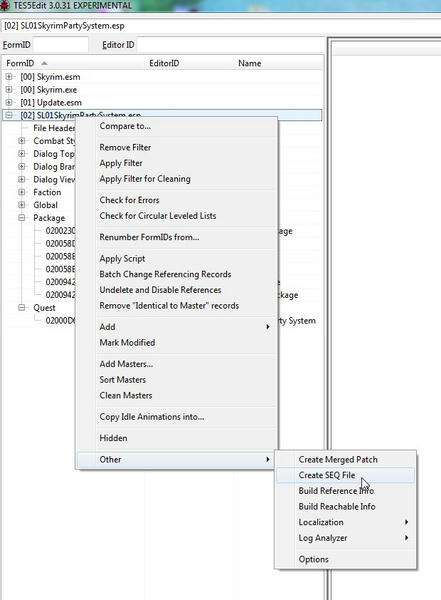Collapse the Quest group
The width and height of the screenshot is (441, 600).
22,308
